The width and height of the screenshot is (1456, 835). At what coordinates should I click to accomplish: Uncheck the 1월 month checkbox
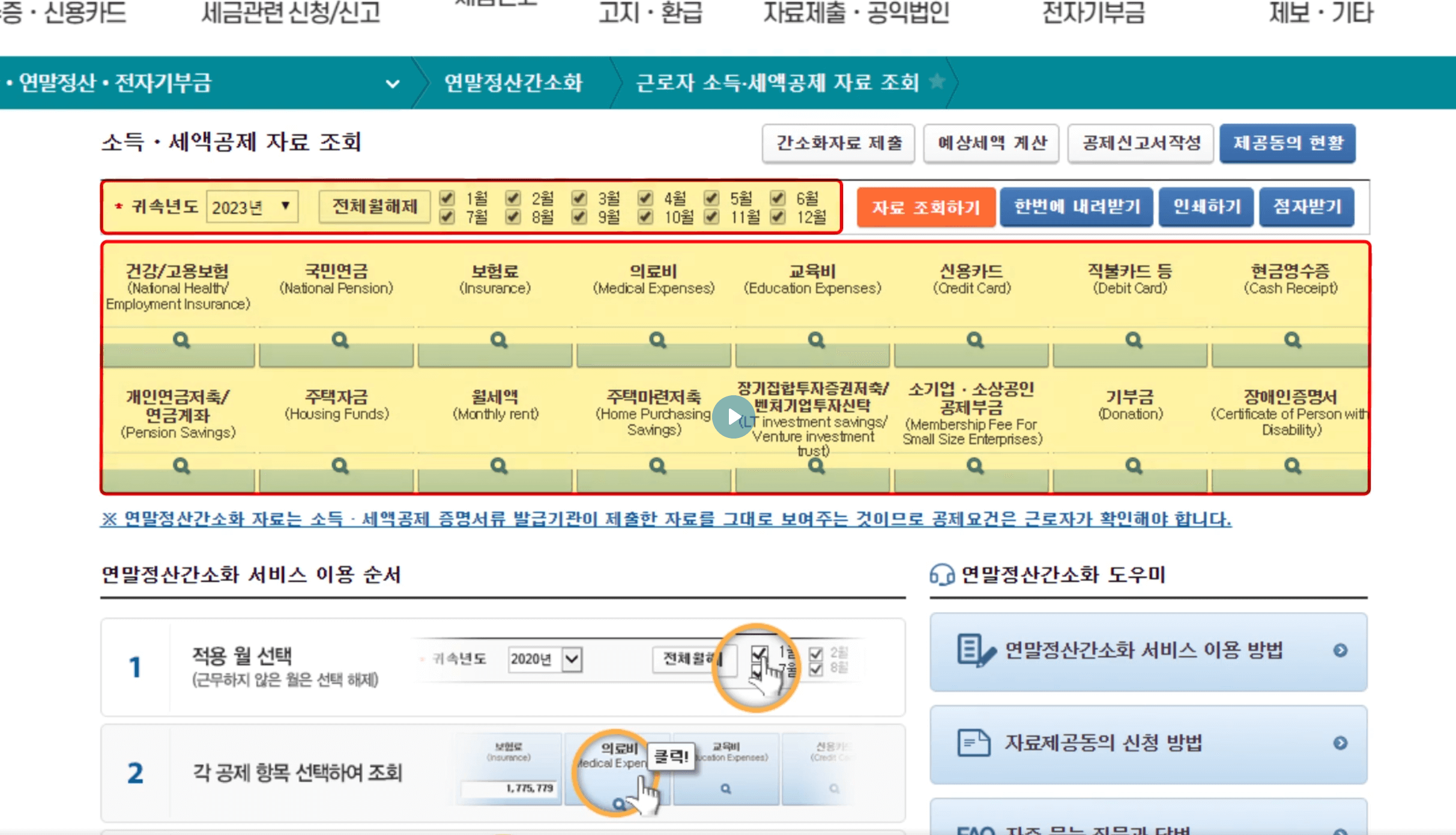(x=446, y=196)
